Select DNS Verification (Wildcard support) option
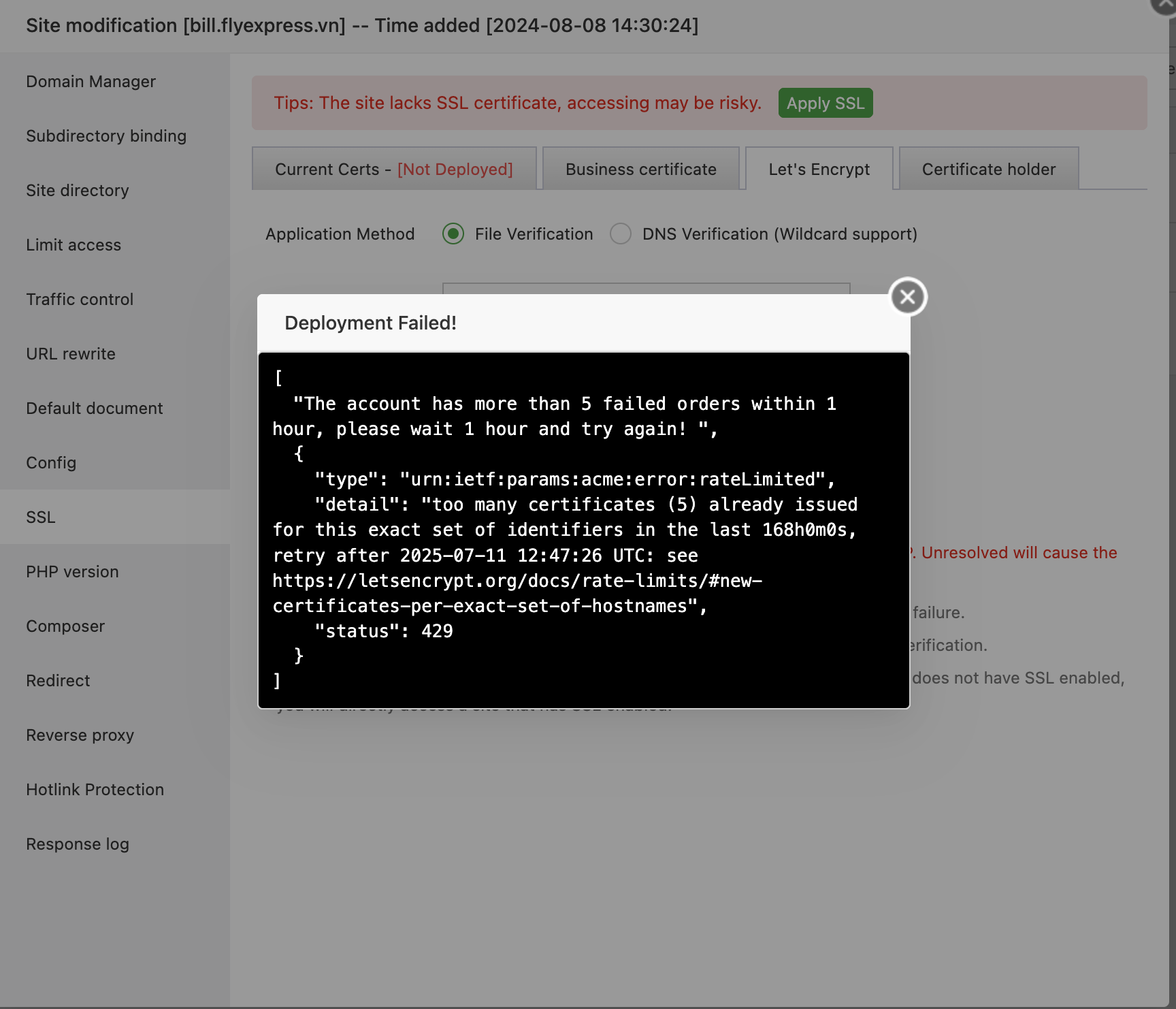The width and height of the screenshot is (1176, 1009). 621,234
